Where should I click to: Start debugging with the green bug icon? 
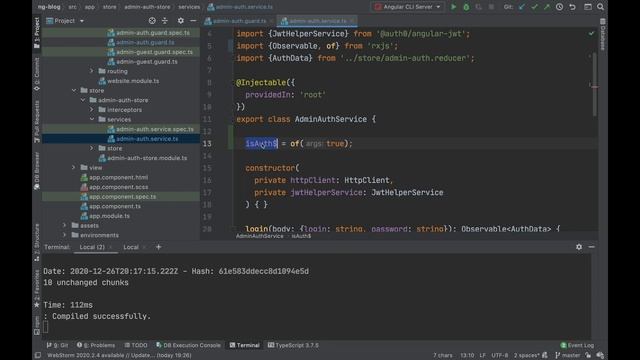pos(466,7)
